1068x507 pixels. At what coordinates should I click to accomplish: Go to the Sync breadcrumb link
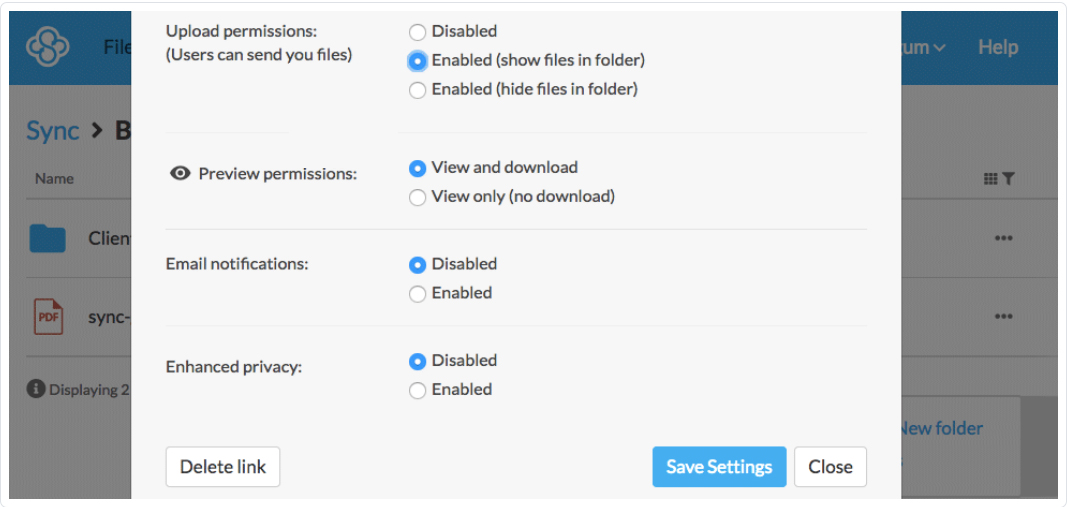pos(53,130)
